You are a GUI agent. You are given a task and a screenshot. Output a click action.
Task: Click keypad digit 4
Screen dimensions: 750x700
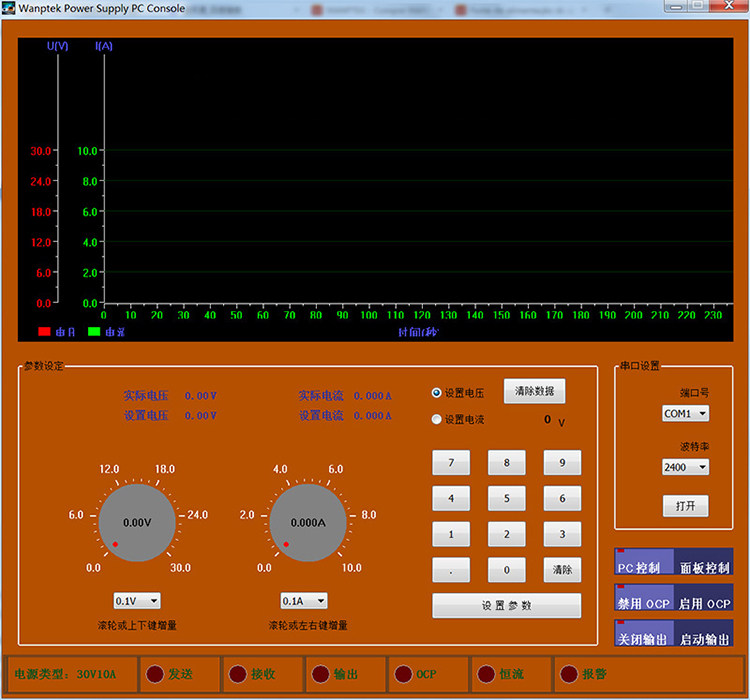[451, 499]
